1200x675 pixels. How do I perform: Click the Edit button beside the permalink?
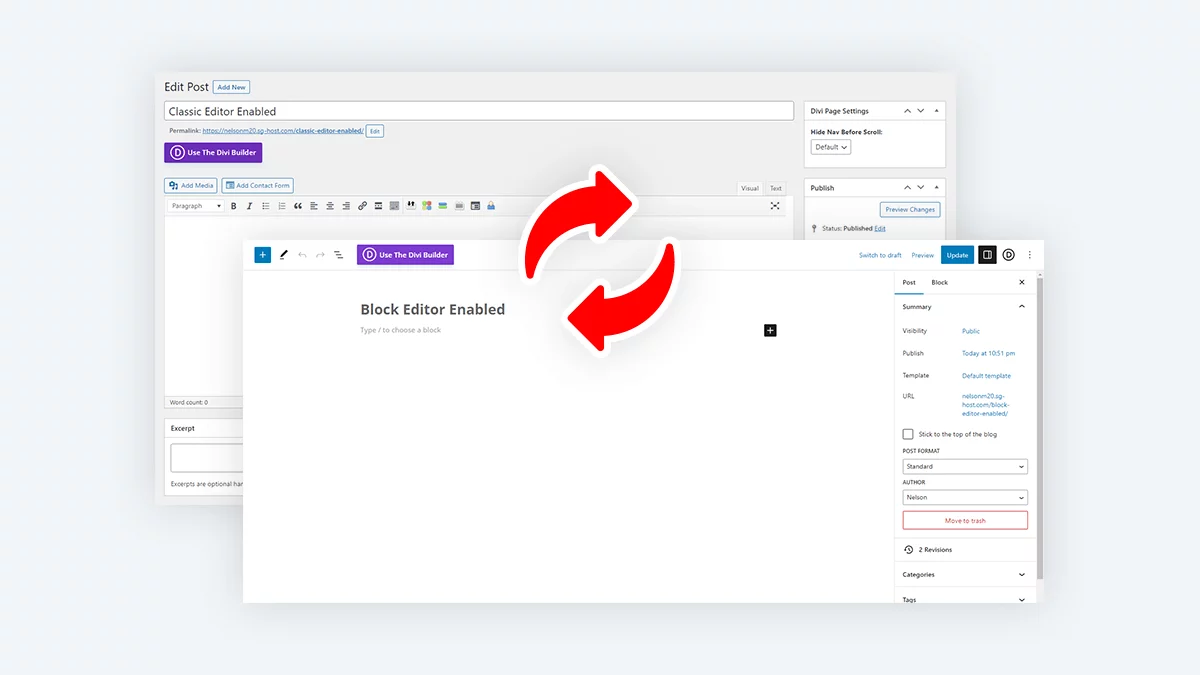point(374,131)
